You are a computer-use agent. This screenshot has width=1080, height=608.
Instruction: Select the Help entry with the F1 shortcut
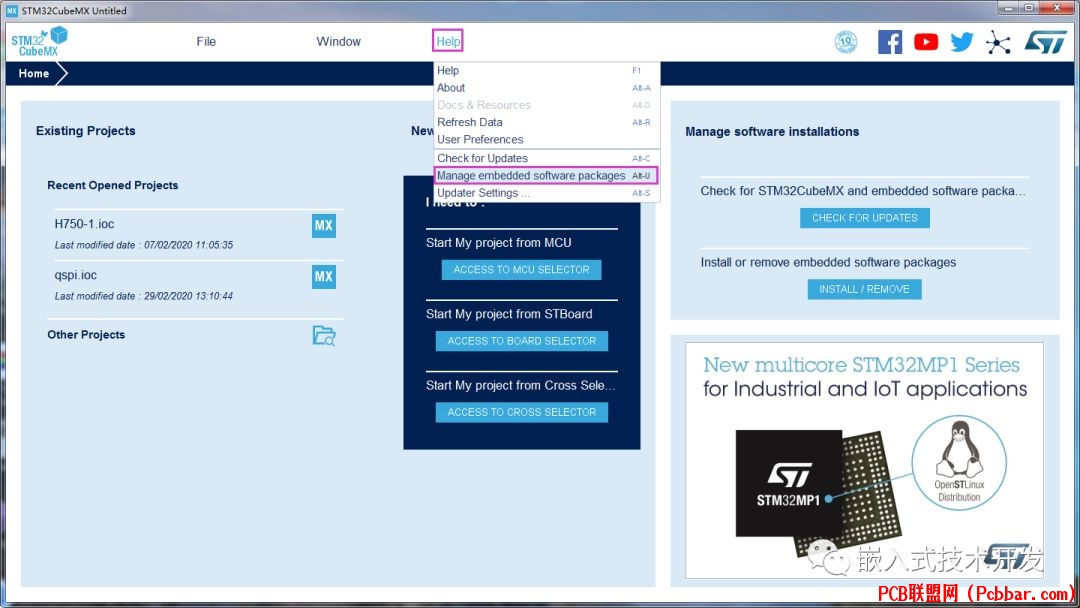(x=547, y=70)
